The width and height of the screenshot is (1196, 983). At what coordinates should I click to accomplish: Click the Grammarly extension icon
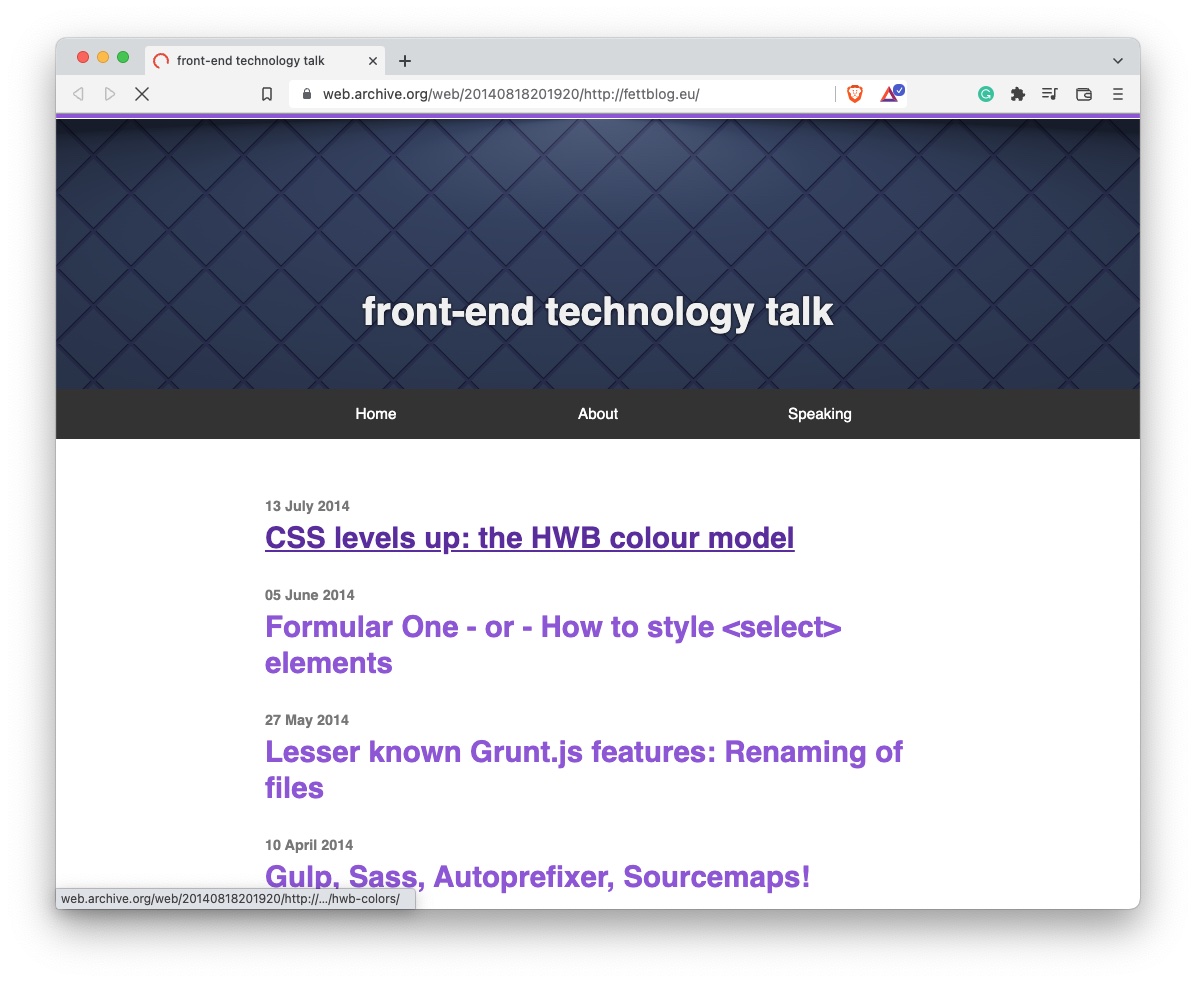point(986,93)
